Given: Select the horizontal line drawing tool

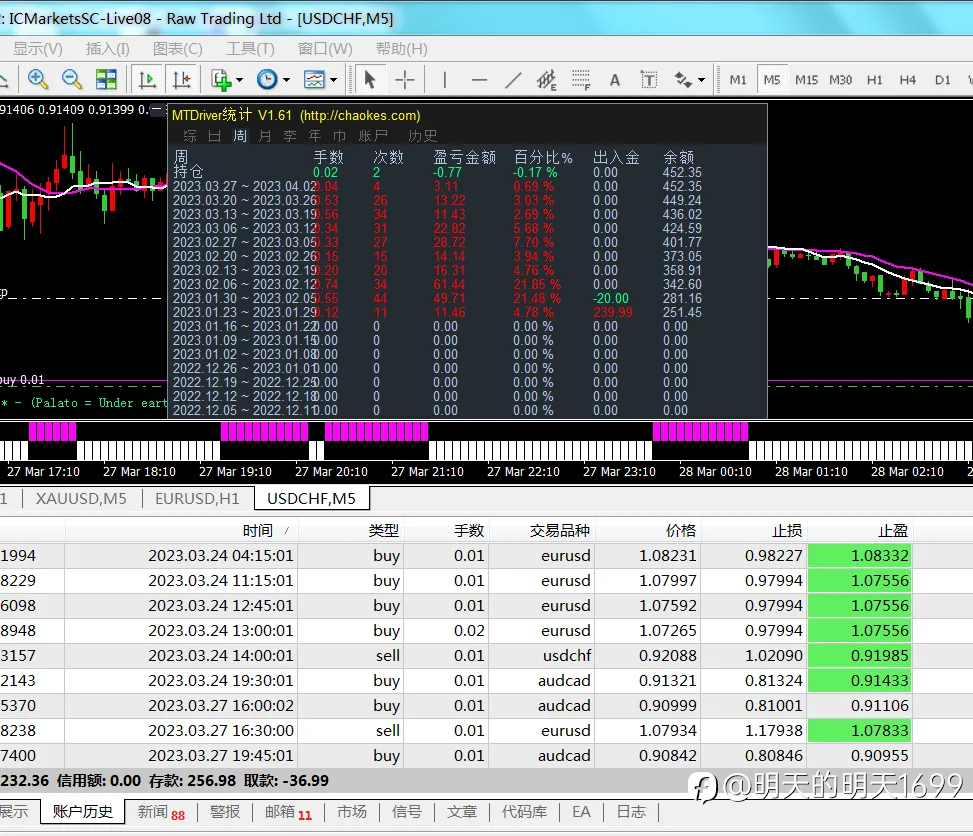Looking at the screenshot, I should 479,80.
